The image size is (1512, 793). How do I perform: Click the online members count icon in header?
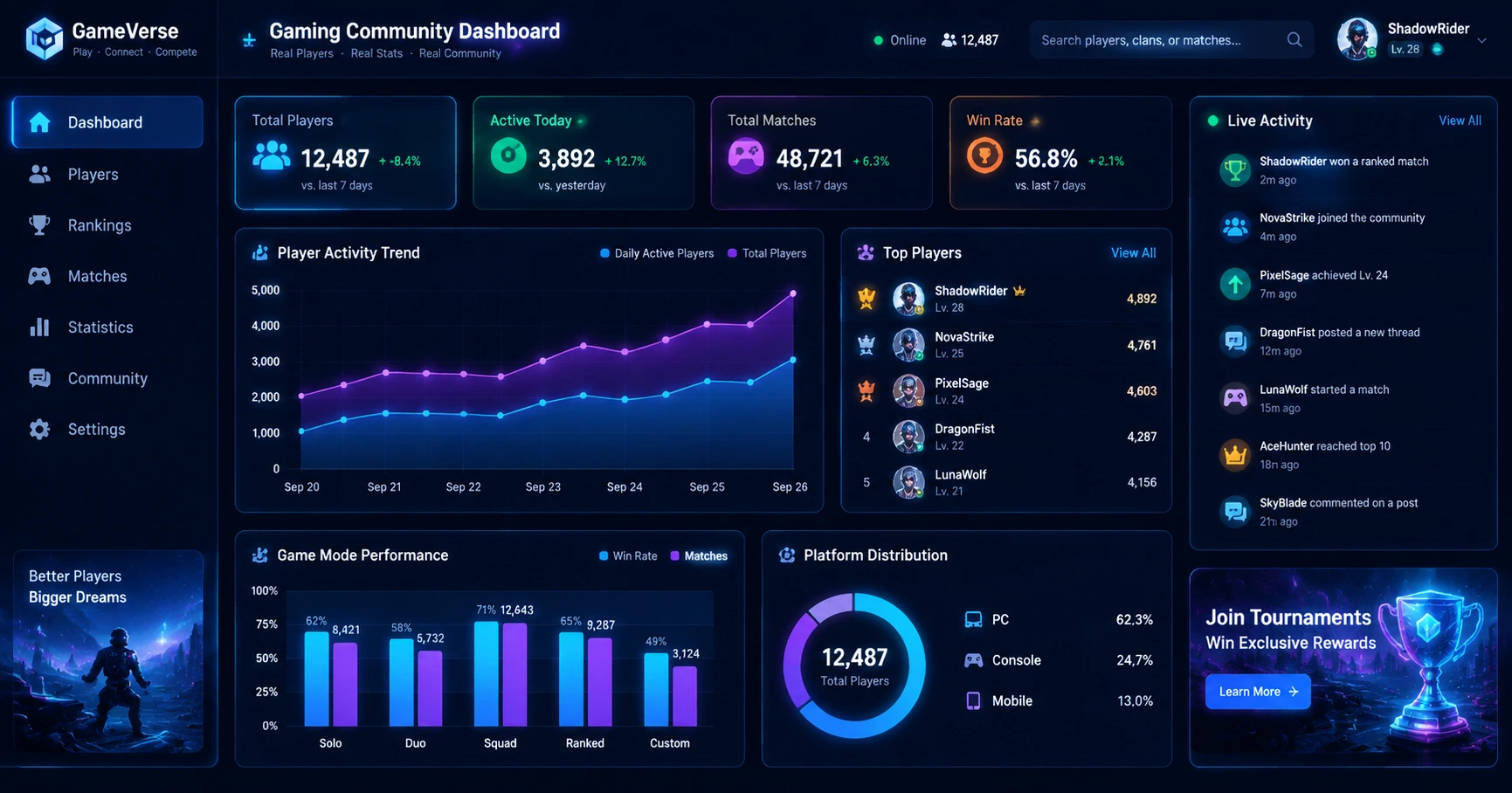[x=949, y=40]
